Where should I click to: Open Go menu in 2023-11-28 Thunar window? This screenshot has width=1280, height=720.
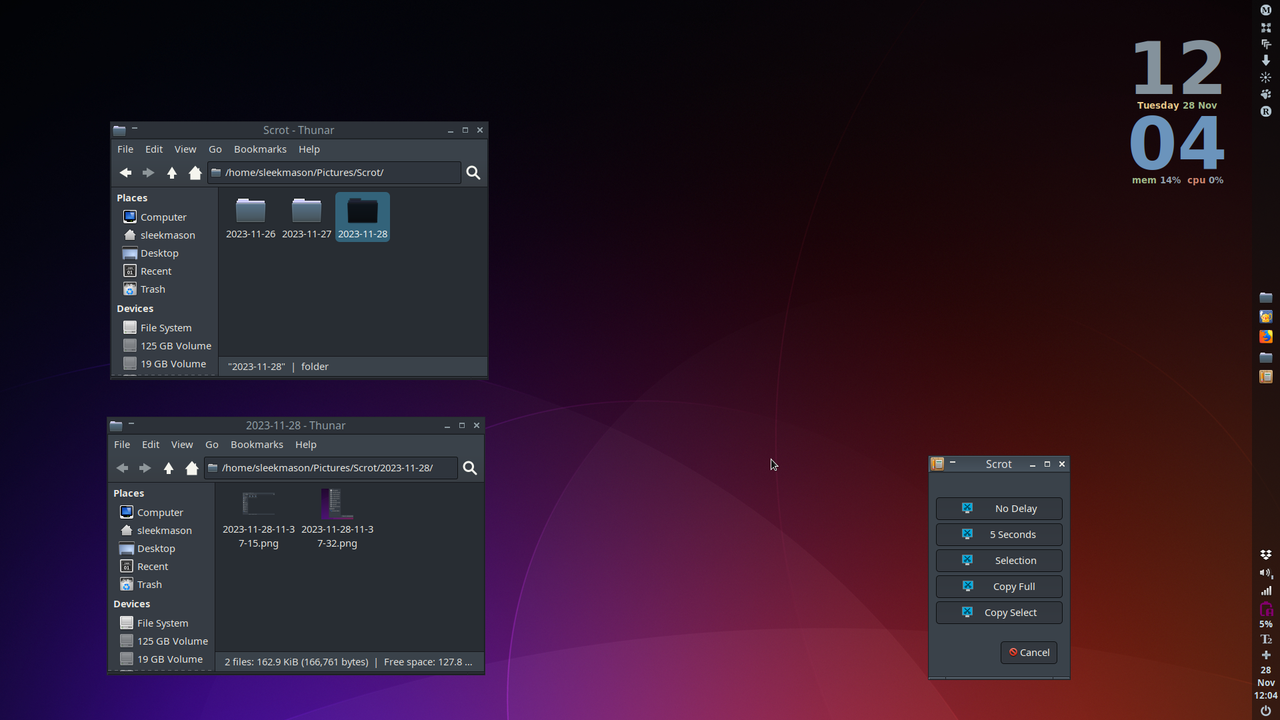[212, 445]
